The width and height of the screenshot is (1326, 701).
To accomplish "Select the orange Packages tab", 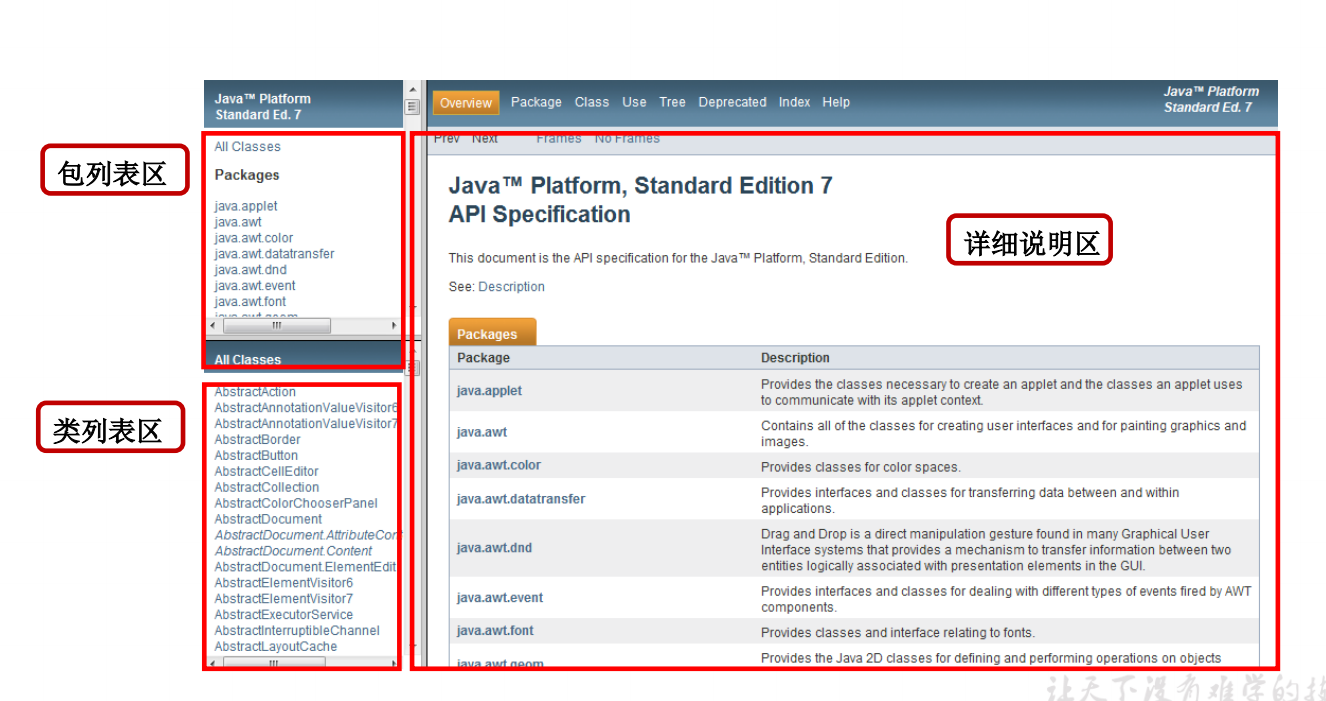I will point(492,333).
